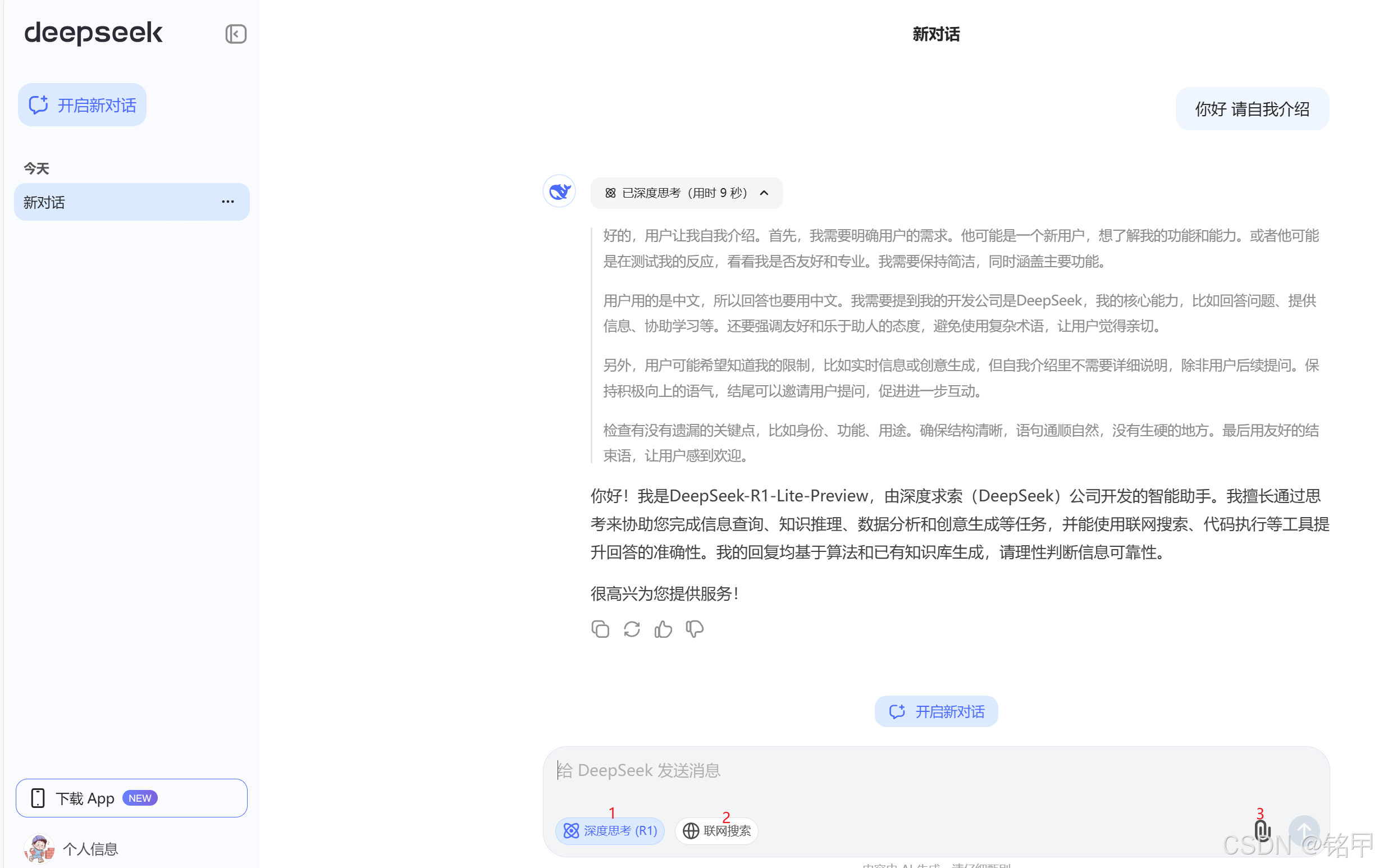Toggle off 深度思考 (R1) mode
The image size is (1379, 868).
click(x=610, y=830)
